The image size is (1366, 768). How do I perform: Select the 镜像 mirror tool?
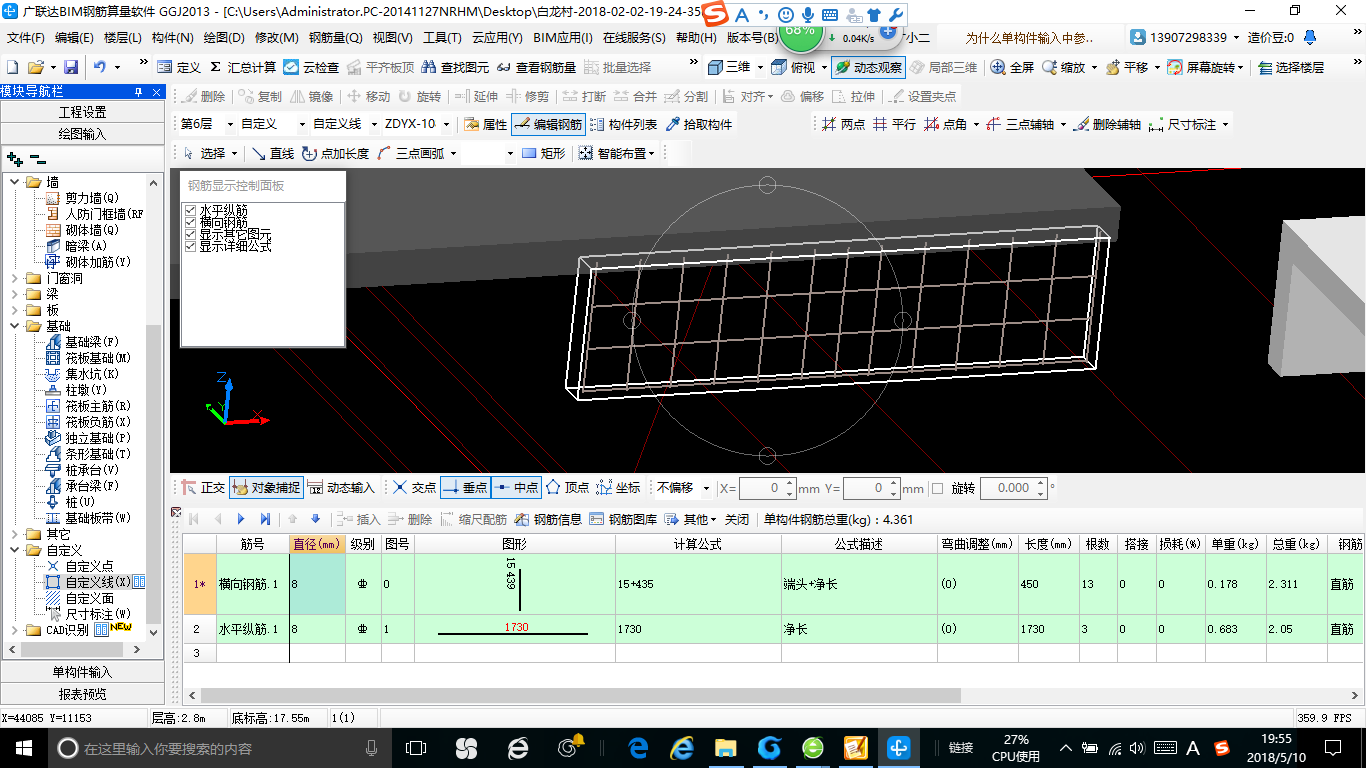312,96
